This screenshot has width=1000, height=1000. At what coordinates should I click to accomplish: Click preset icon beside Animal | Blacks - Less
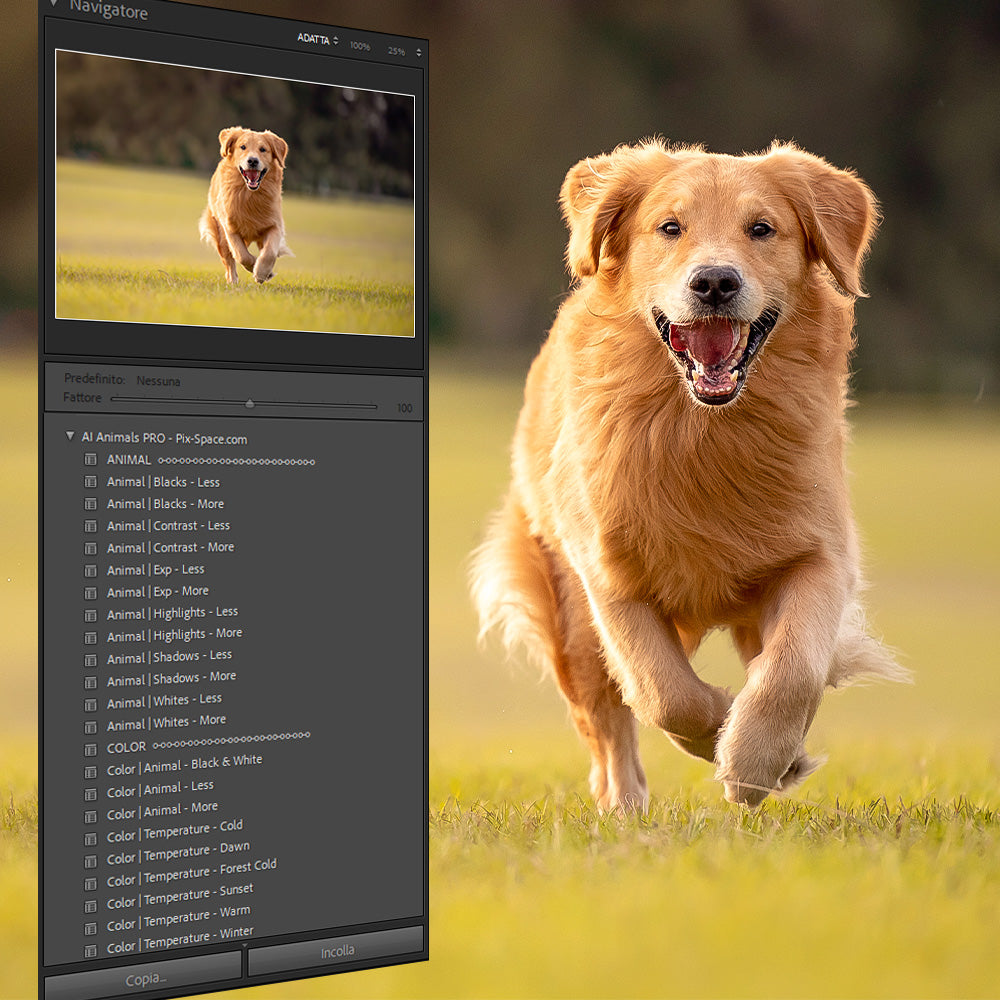pos(91,482)
